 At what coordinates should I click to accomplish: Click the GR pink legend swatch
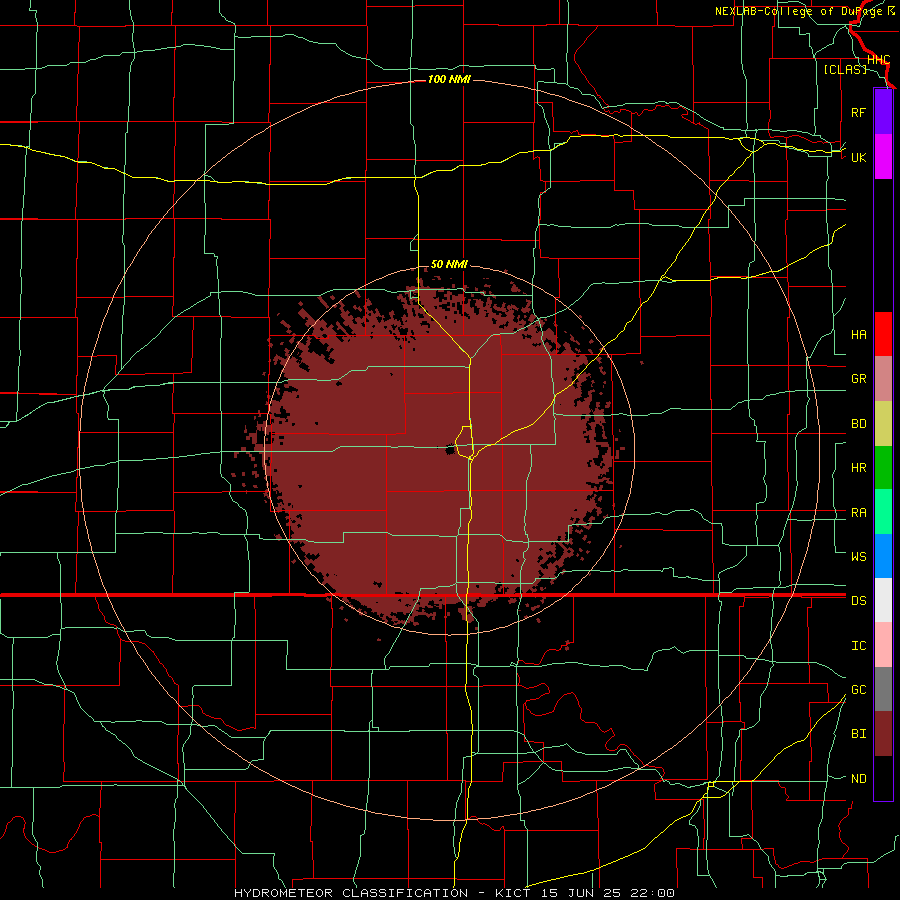(883, 379)
